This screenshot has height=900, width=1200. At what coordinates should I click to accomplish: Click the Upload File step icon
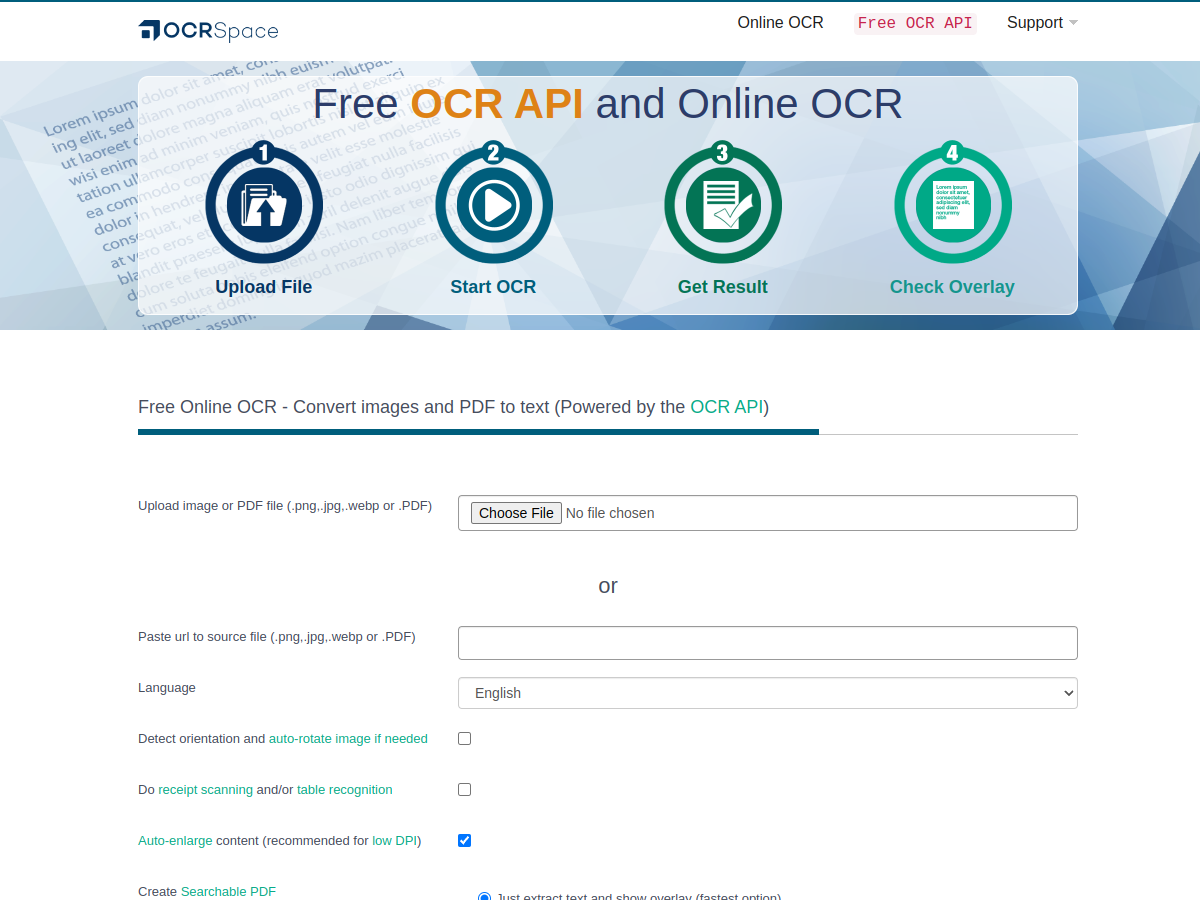pos(264,204)
